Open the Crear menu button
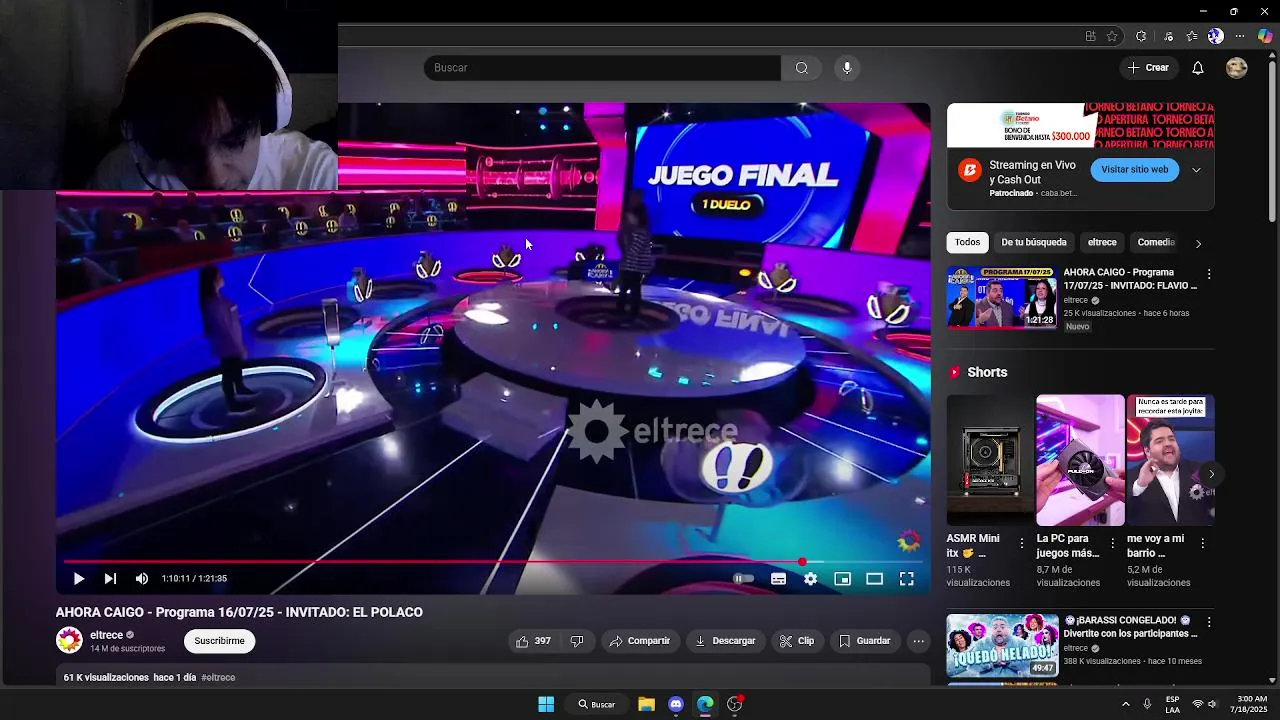1280x720 pixels. point(1148,68)
